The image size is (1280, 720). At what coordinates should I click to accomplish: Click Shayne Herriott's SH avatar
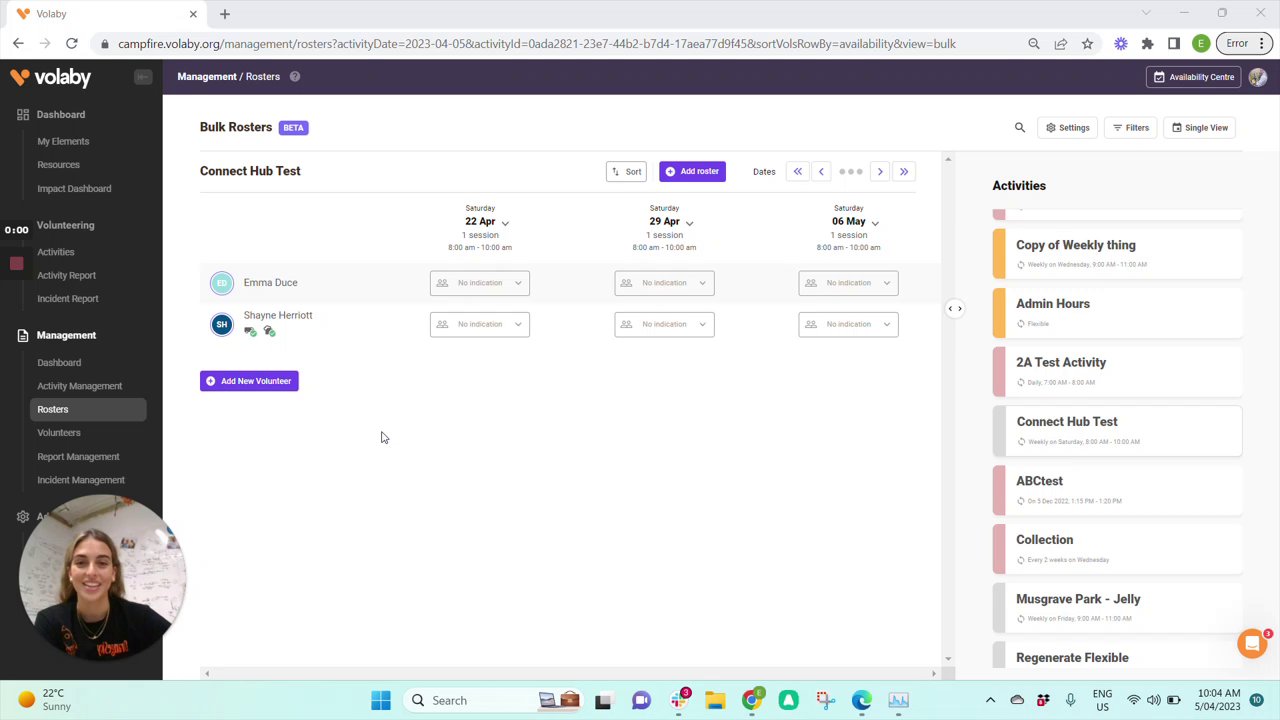coord(222,324)
